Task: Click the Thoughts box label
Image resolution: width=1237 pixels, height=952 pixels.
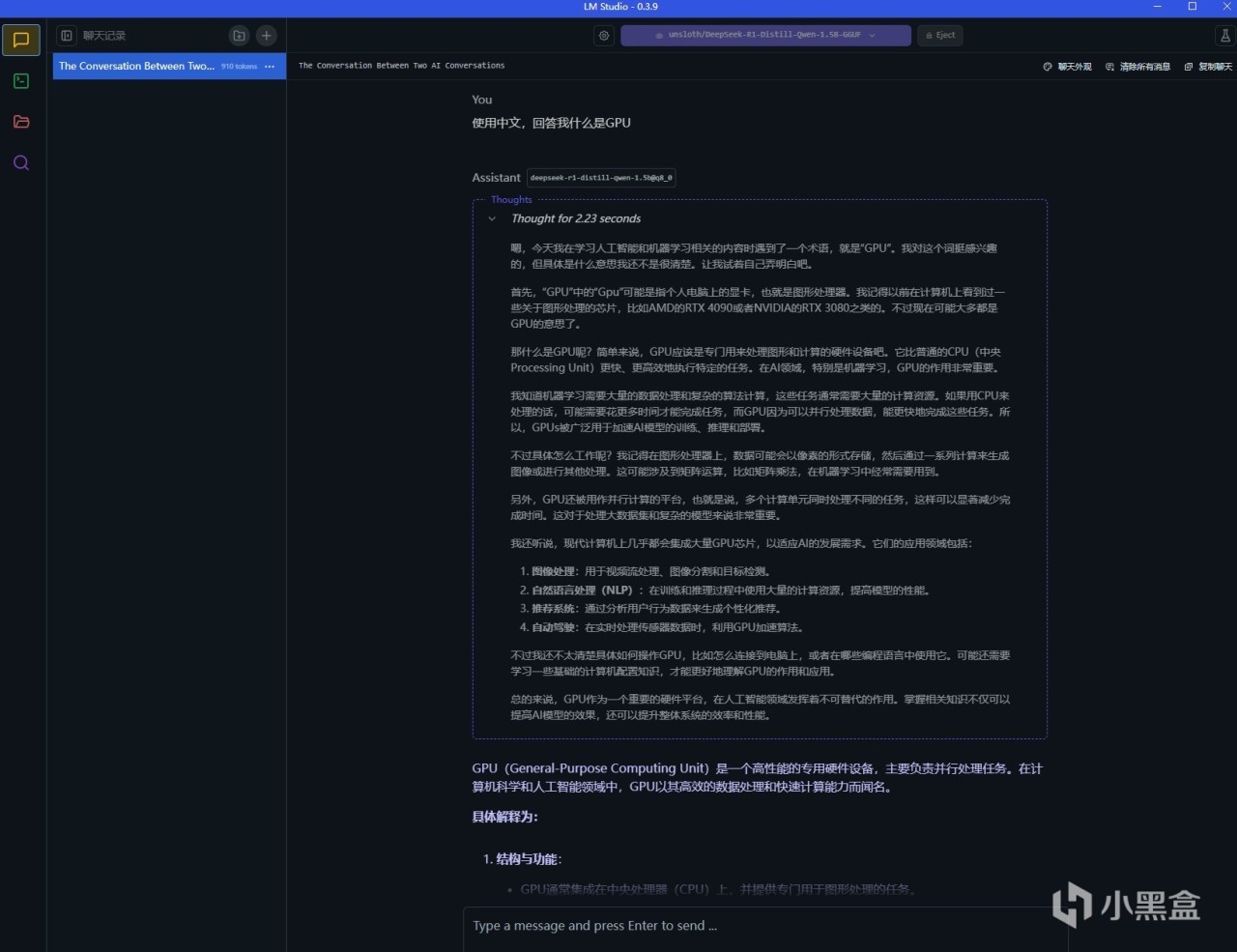Action: coord(511,200)
